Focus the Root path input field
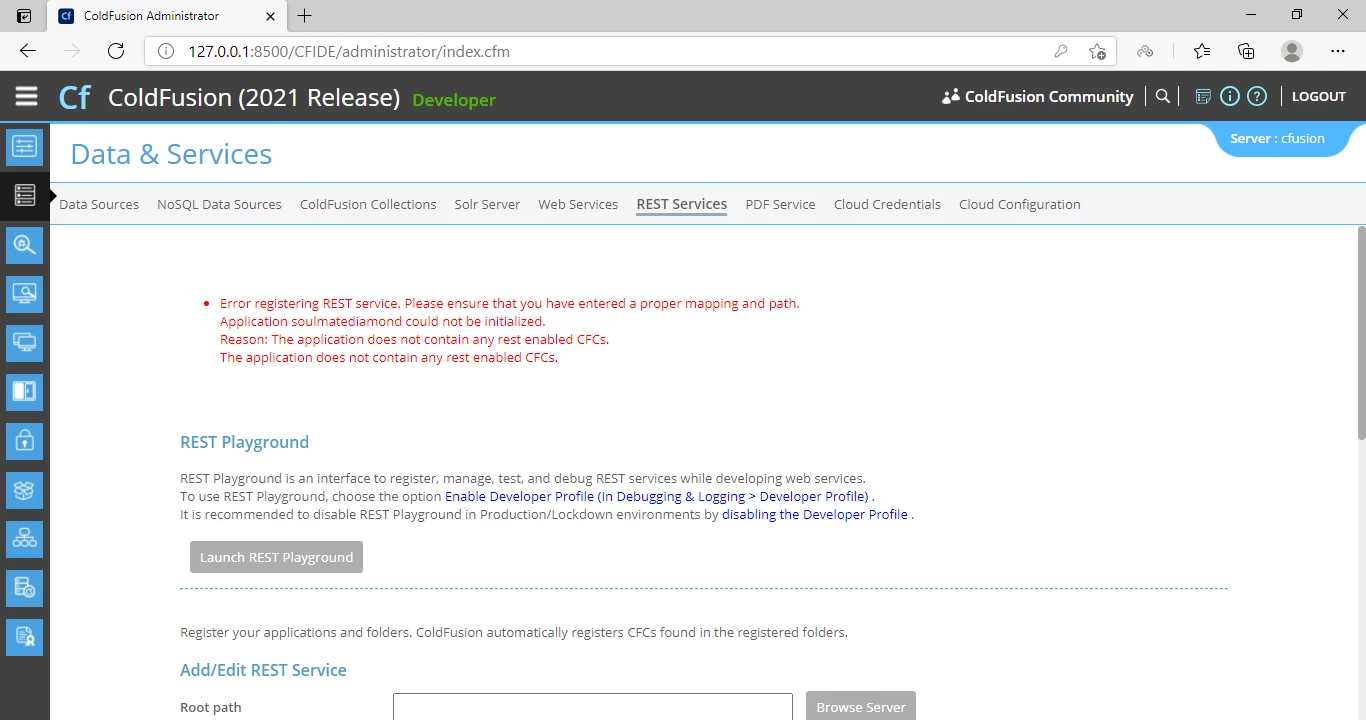This screenshot has width=1366, height=720. coord(593,706)
